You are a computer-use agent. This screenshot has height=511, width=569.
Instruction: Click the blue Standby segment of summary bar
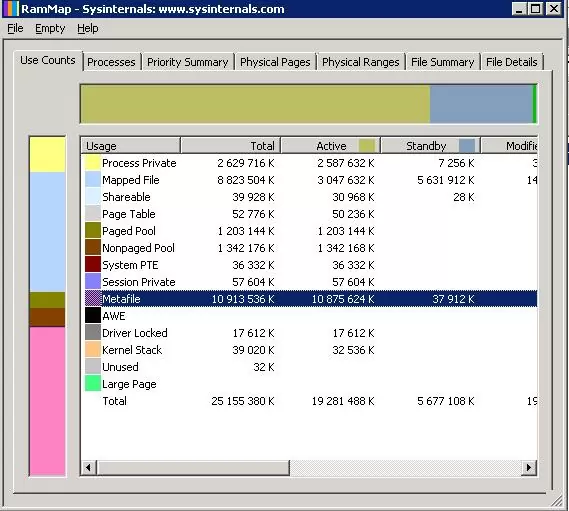click(x=481, y=104)
